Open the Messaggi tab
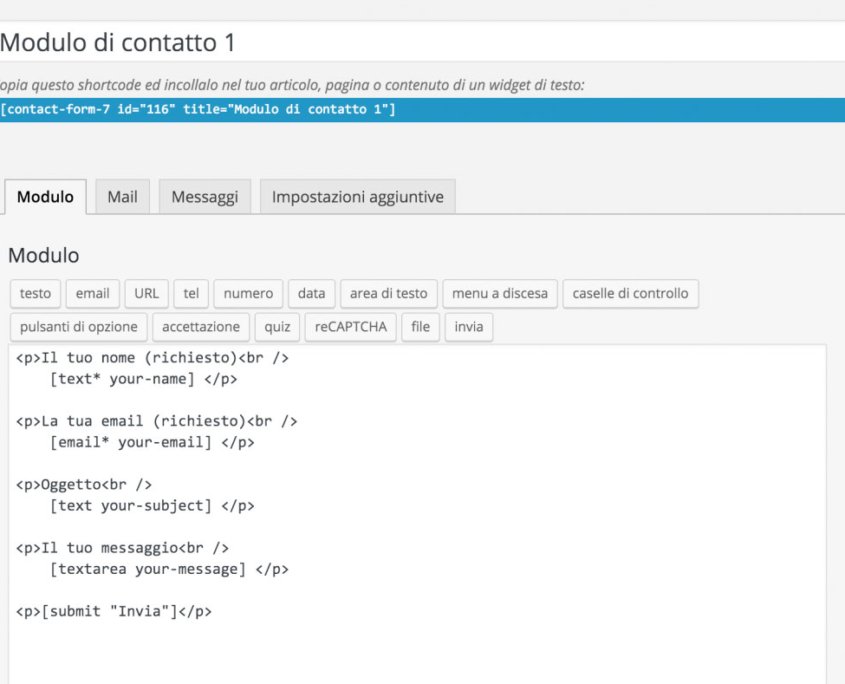 (204, 196)
